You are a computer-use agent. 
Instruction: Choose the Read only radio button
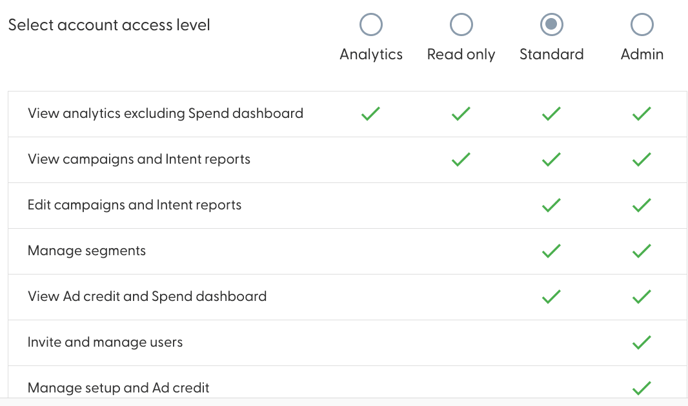(461, 24)
